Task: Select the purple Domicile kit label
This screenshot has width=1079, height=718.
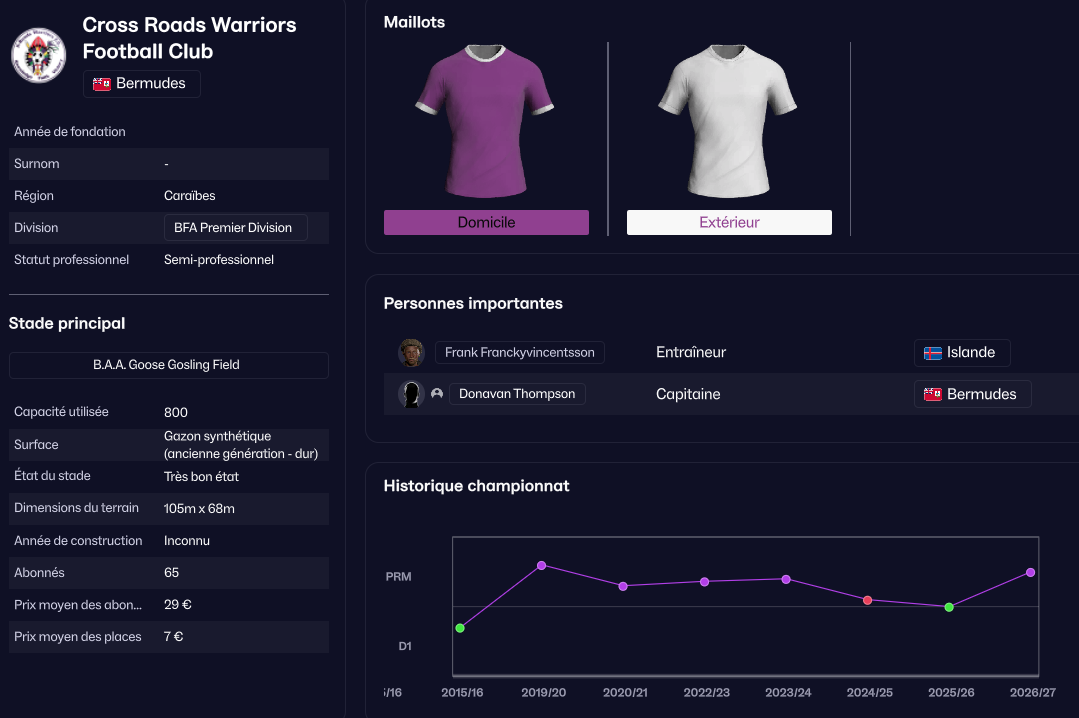Action: coord(486,222)
